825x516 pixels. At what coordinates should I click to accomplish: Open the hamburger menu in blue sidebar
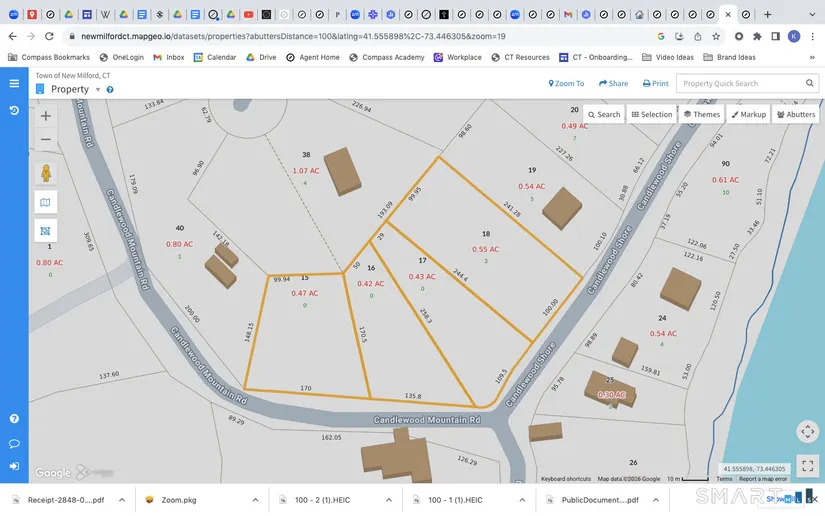tap(14, 83)
